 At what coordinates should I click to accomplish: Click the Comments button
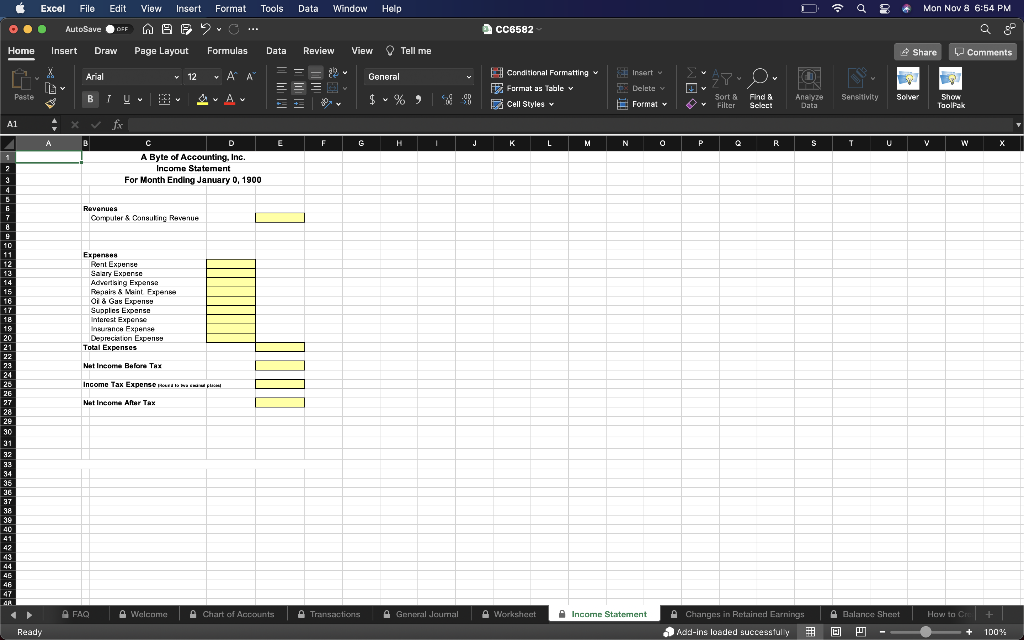tap(983, 52)
